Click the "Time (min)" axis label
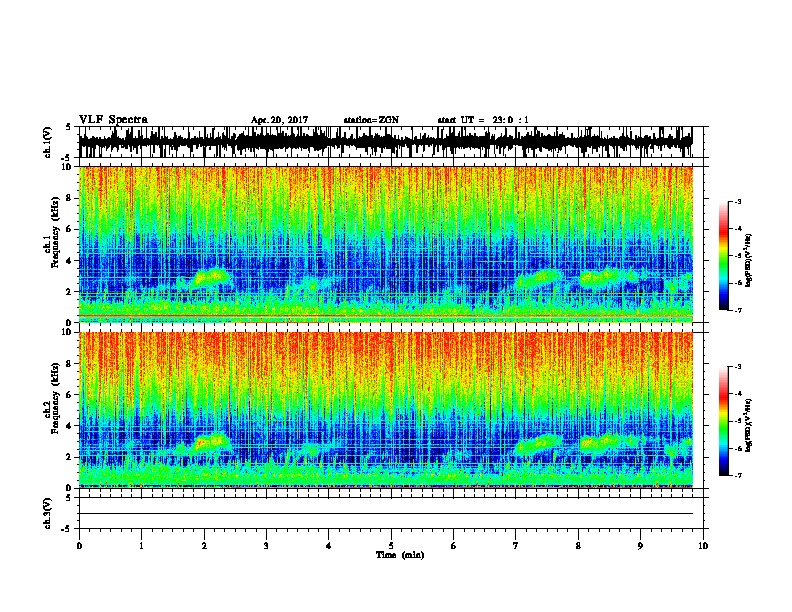This screenshot has width=792, height=612. [400, 555]
